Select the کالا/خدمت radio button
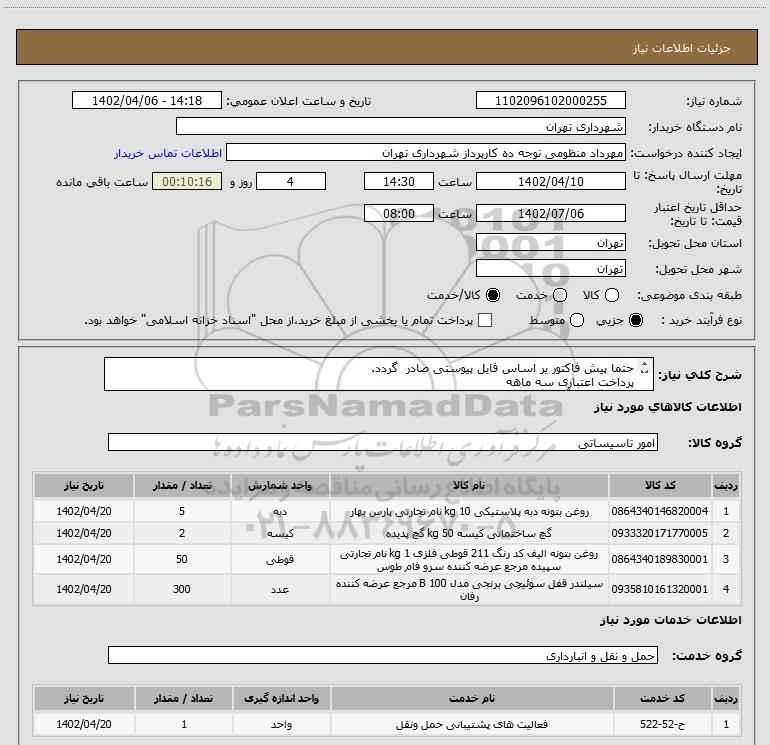 (x=493, y=295)
